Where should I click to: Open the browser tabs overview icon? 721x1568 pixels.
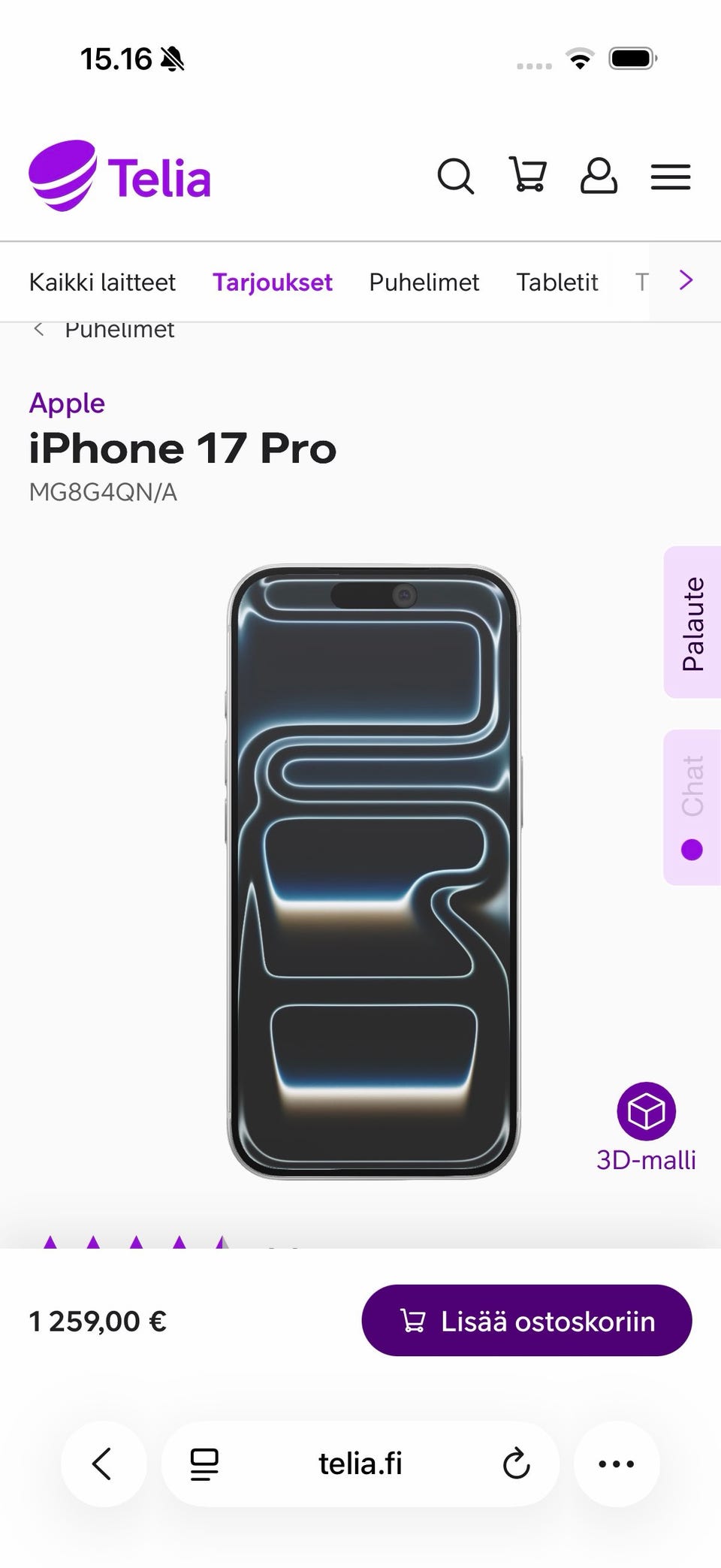[204, 1464]
